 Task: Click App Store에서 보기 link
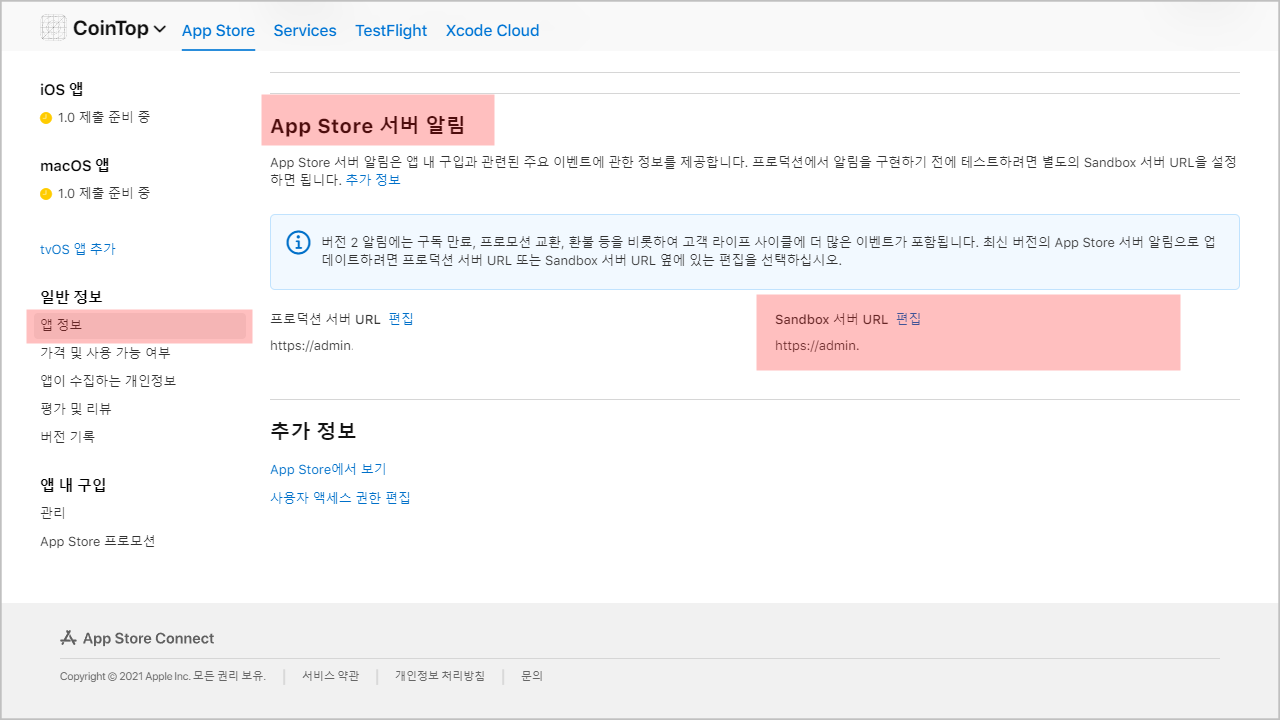[328, 469]
